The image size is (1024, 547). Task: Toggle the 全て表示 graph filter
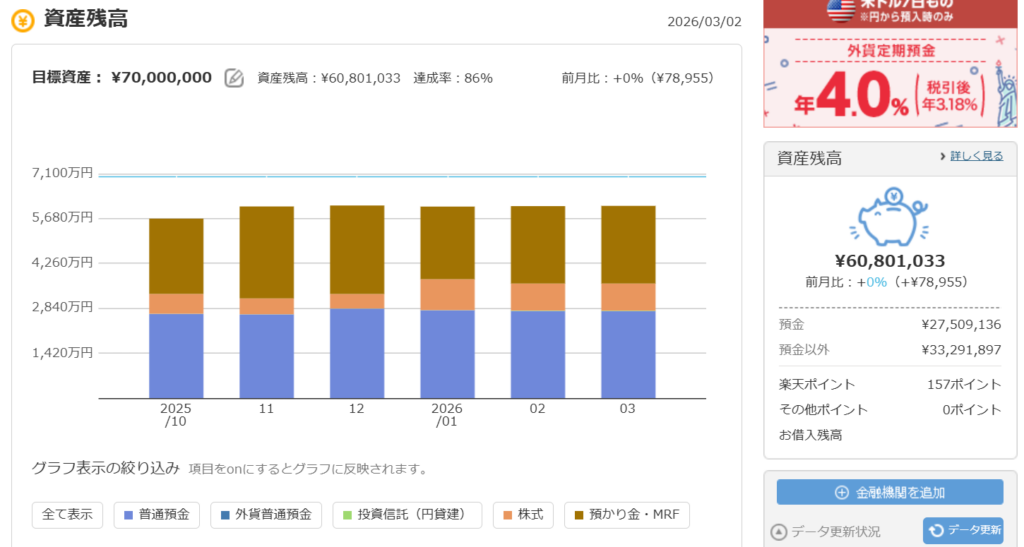(68, 515)
